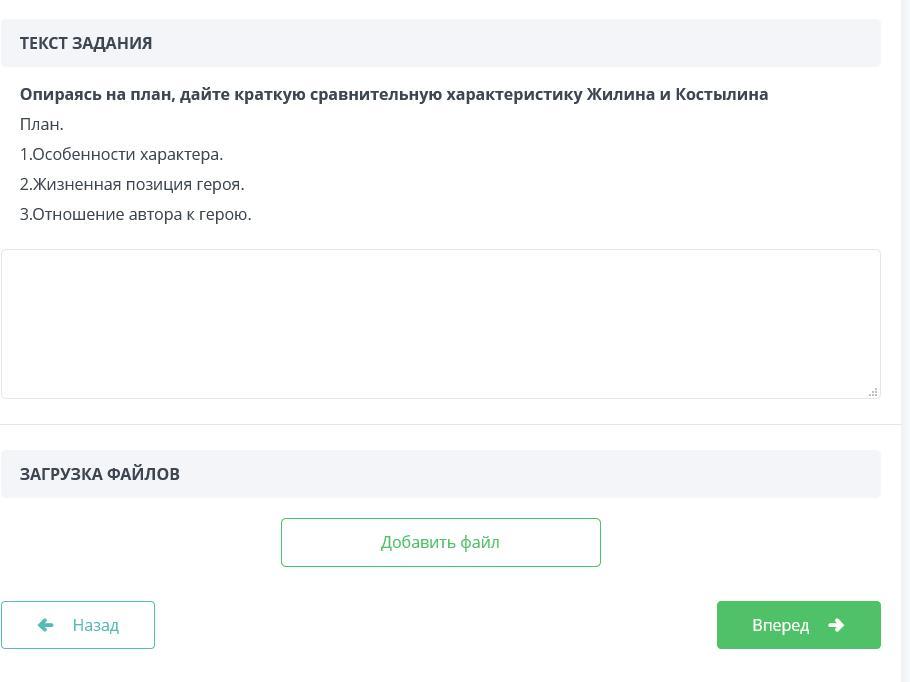The image size is (910, 682).
Task: Click the ЗАГРУЗКА ФАЙЛОВ section header
Action: click(x=100, y=474)
